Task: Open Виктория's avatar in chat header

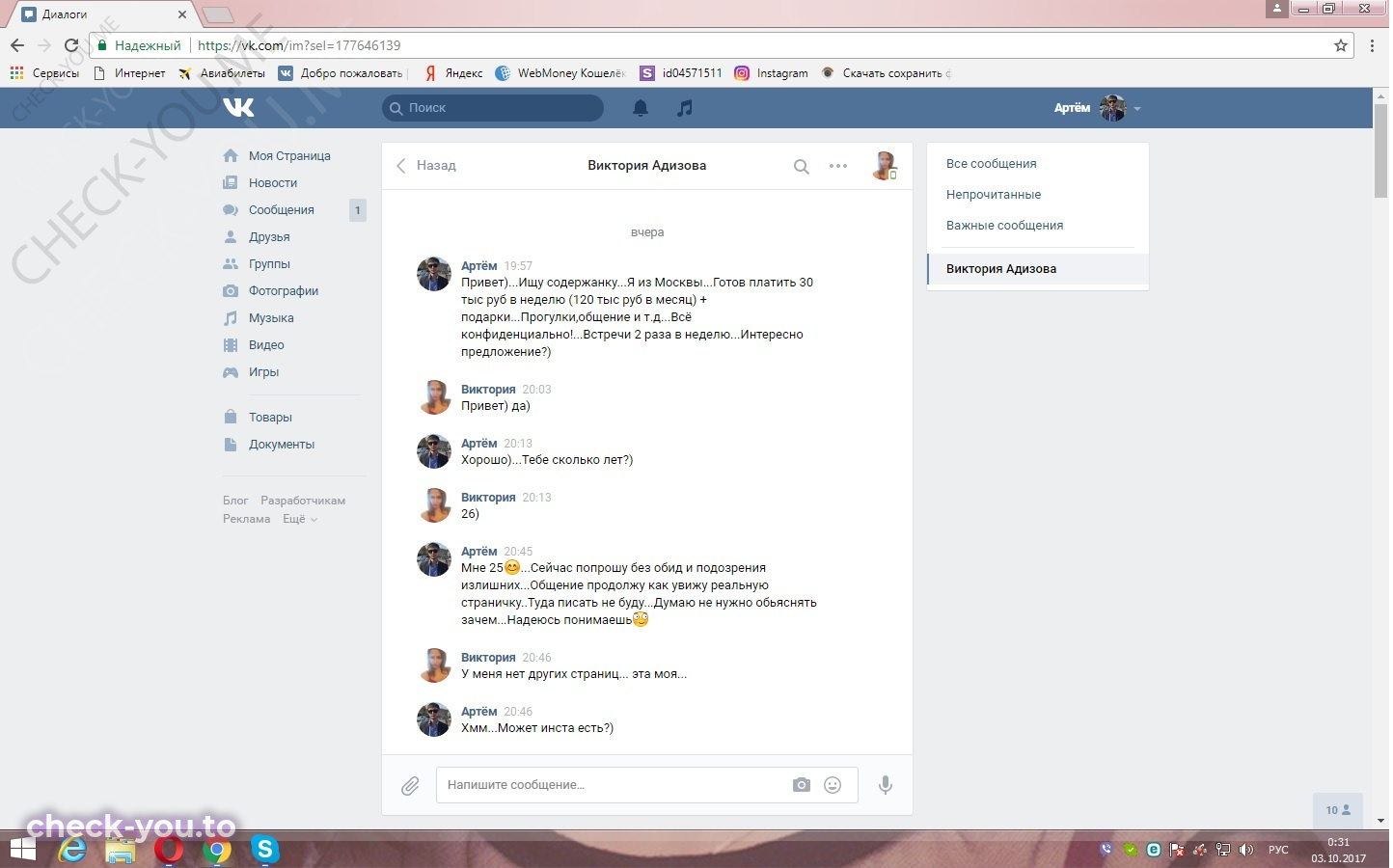Action: [x=885, y=166]
